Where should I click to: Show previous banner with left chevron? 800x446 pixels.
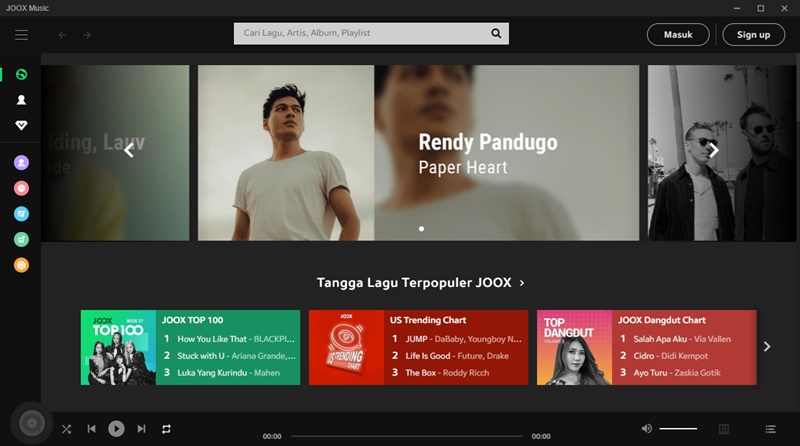[129, 150]
